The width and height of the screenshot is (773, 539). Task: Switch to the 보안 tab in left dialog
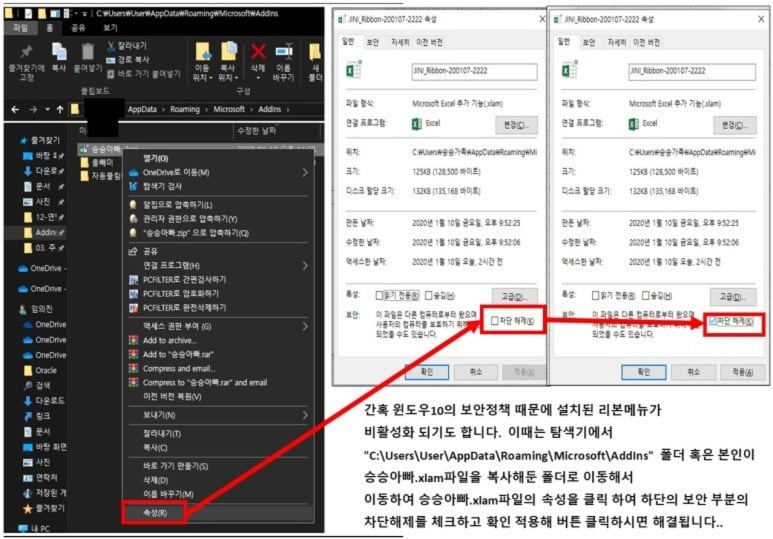373,42
